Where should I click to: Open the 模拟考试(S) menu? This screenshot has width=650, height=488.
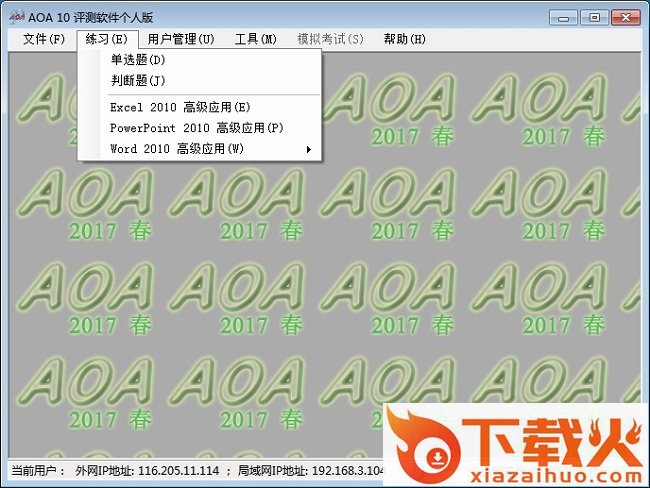[x=330, y=39]
